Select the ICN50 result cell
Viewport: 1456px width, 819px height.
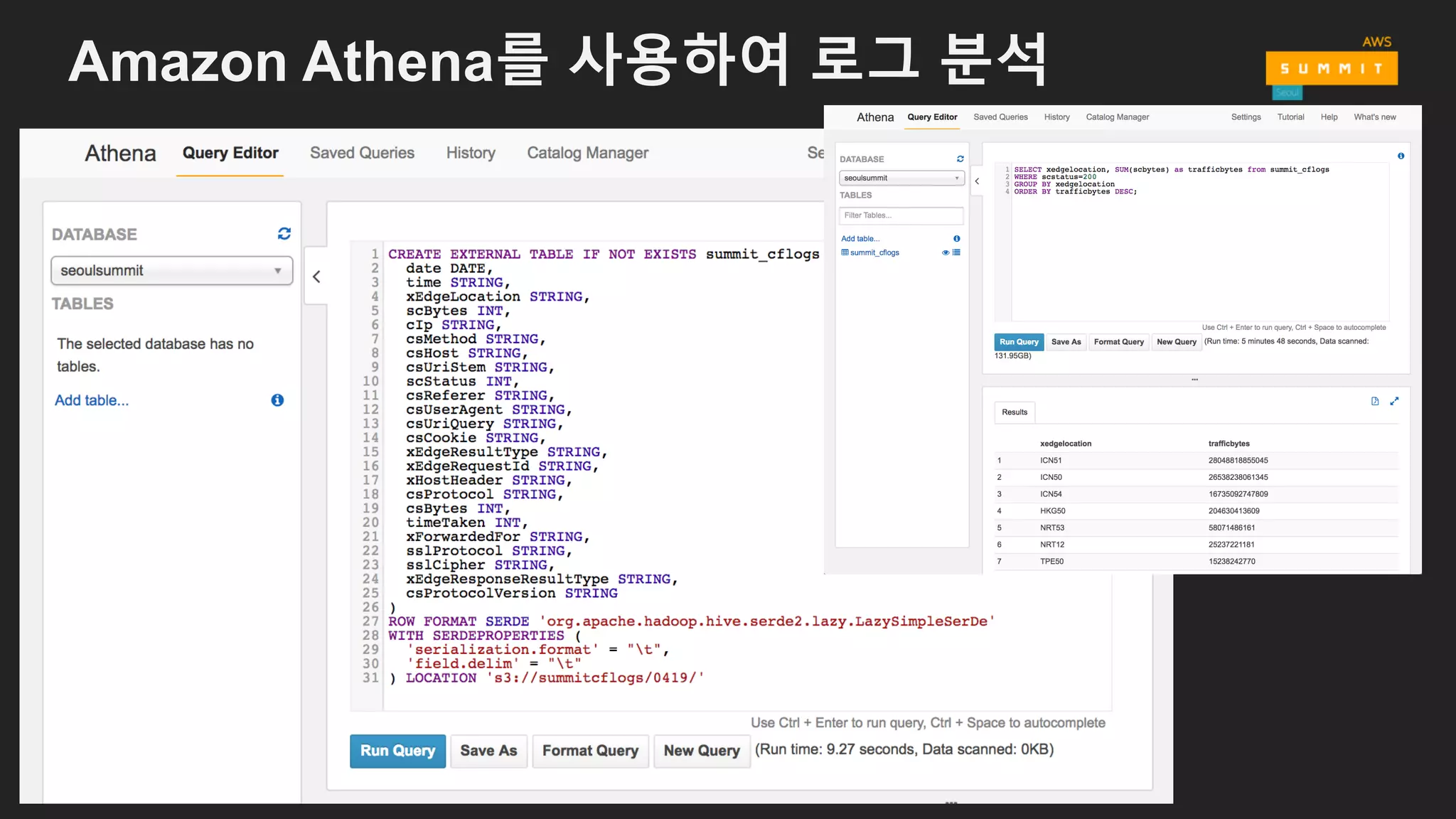tap(1051, 478)
